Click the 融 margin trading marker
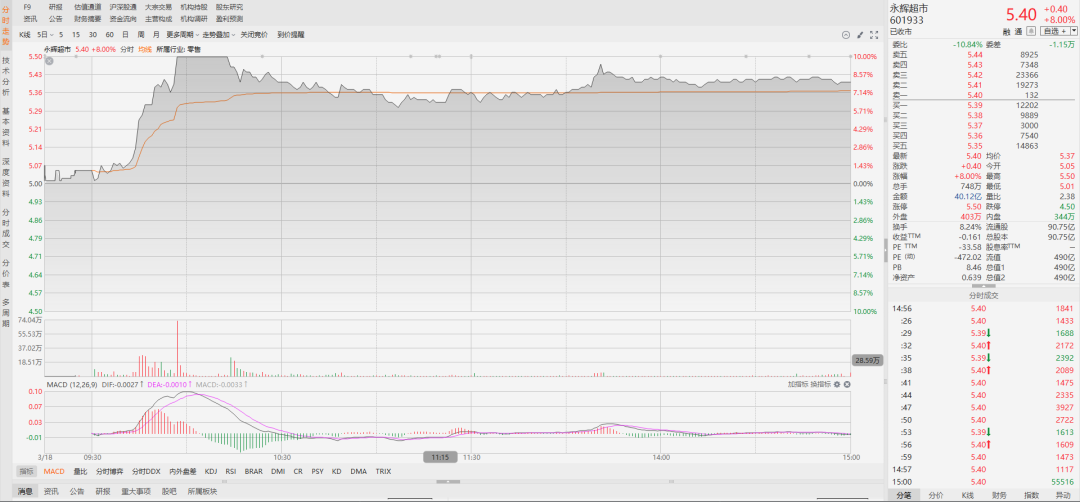The width and height of the screenshot is (1080, 502). point(1006,31)
